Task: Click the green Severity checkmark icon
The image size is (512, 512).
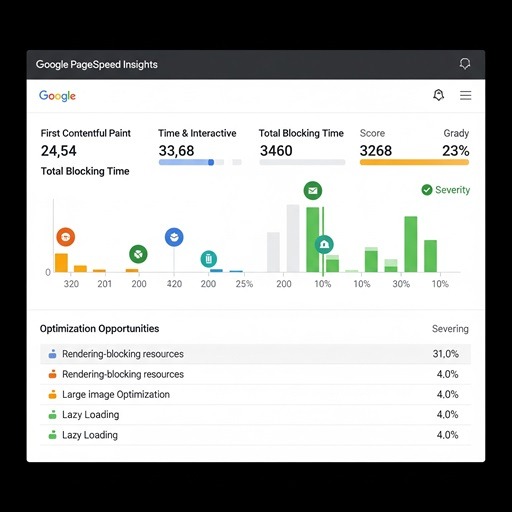Action: tap(427, 190)
